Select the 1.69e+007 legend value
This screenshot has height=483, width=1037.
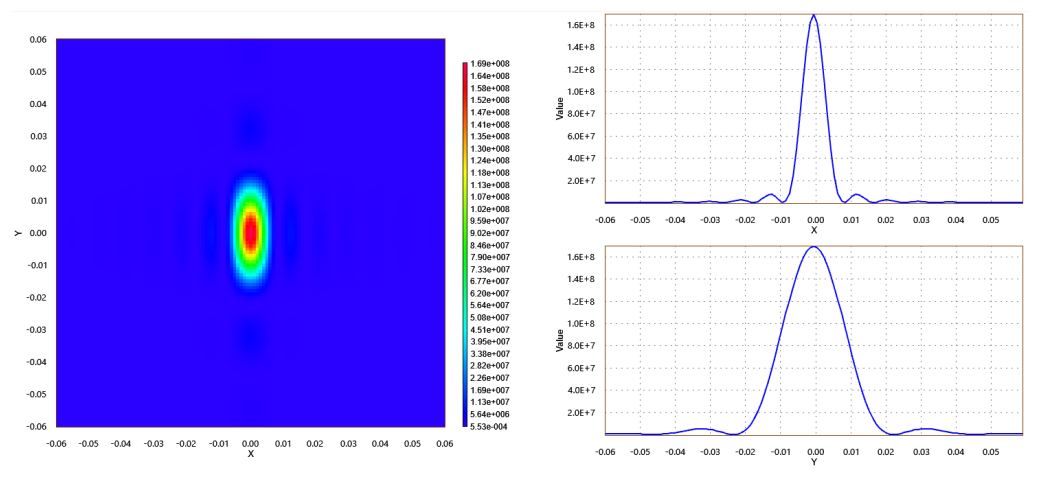[x=489, y=390]
